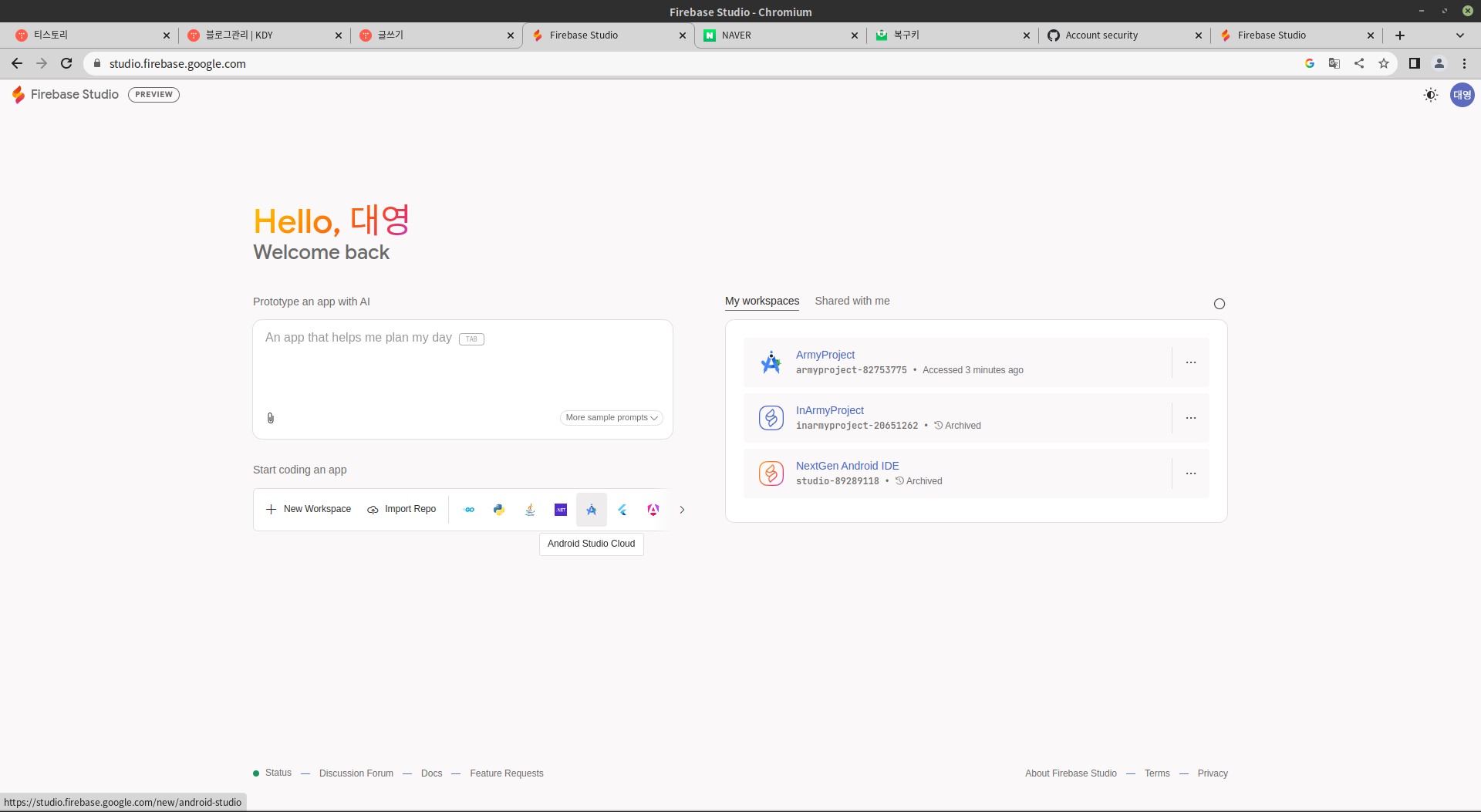Screen dimensions: 1481x812
Task: Select the .NET template icon
Action: pyautogui.click(x=561, y=510)
